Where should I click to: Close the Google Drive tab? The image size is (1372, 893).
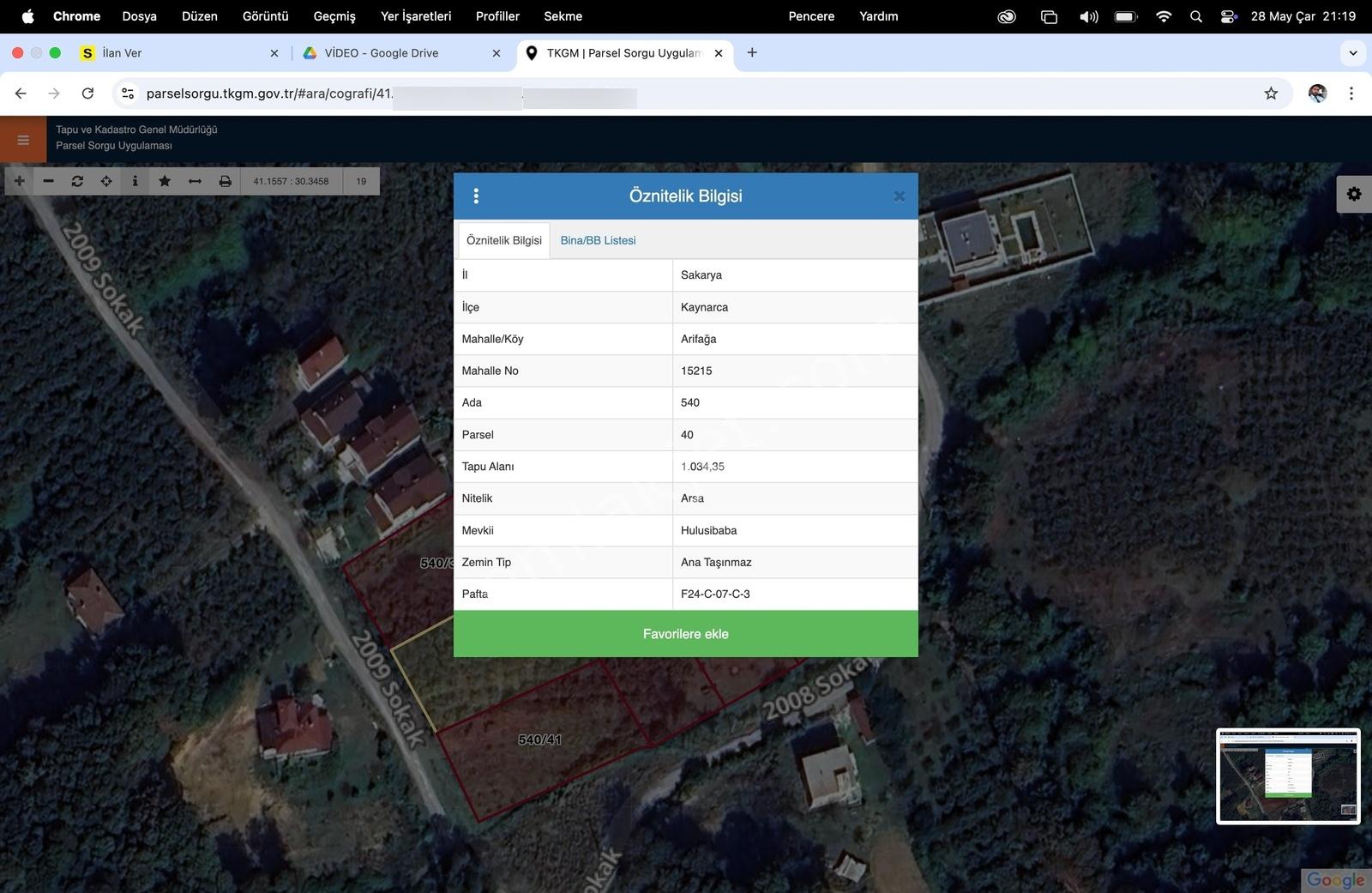point(496,53)
